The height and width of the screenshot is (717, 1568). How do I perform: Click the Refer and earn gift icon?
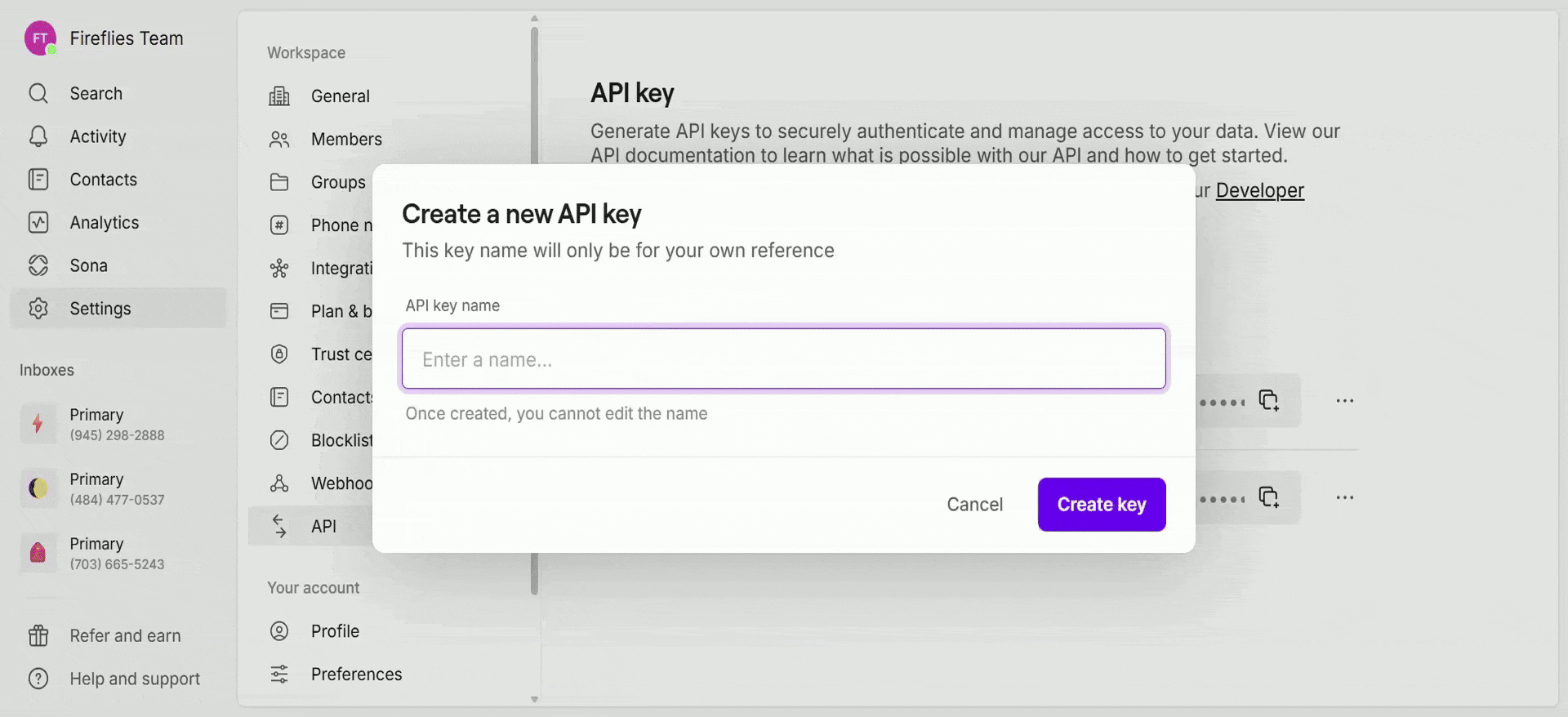point(38,635)
